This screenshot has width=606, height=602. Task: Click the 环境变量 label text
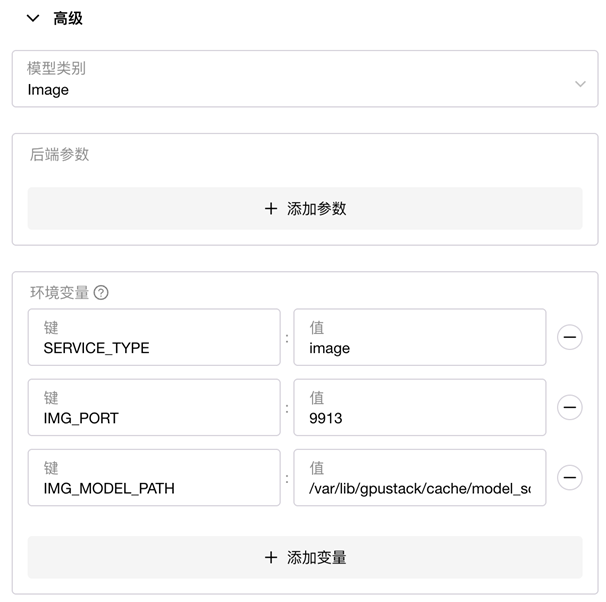(60, 292)
